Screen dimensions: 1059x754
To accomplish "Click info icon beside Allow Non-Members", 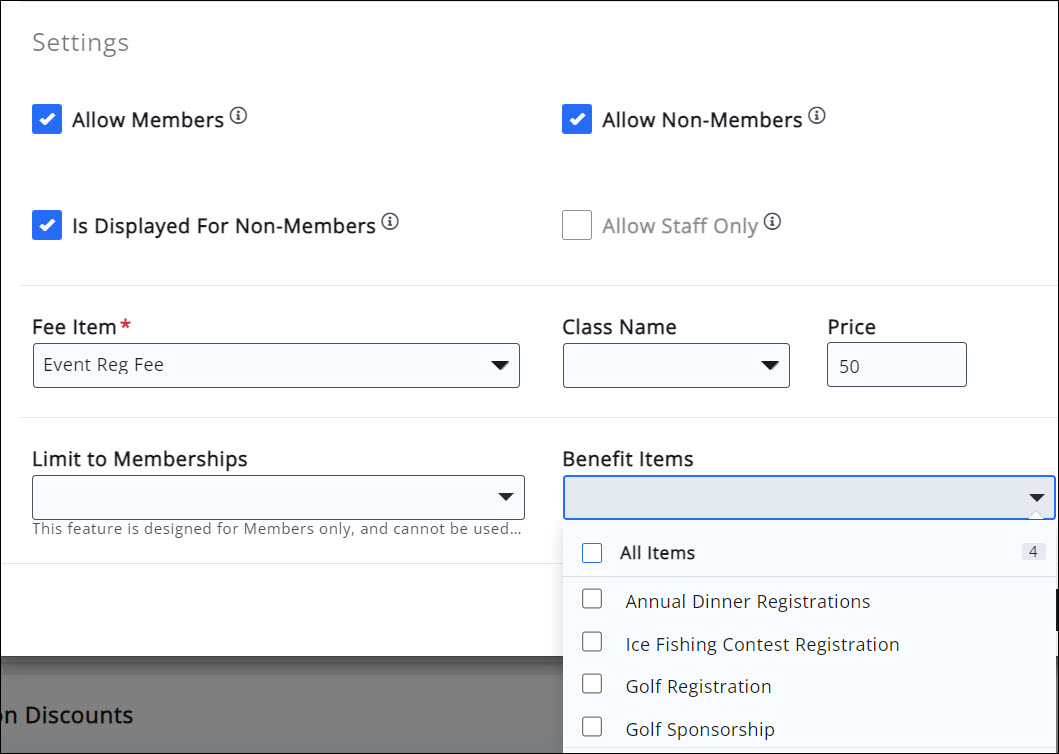I will [817, 116].
